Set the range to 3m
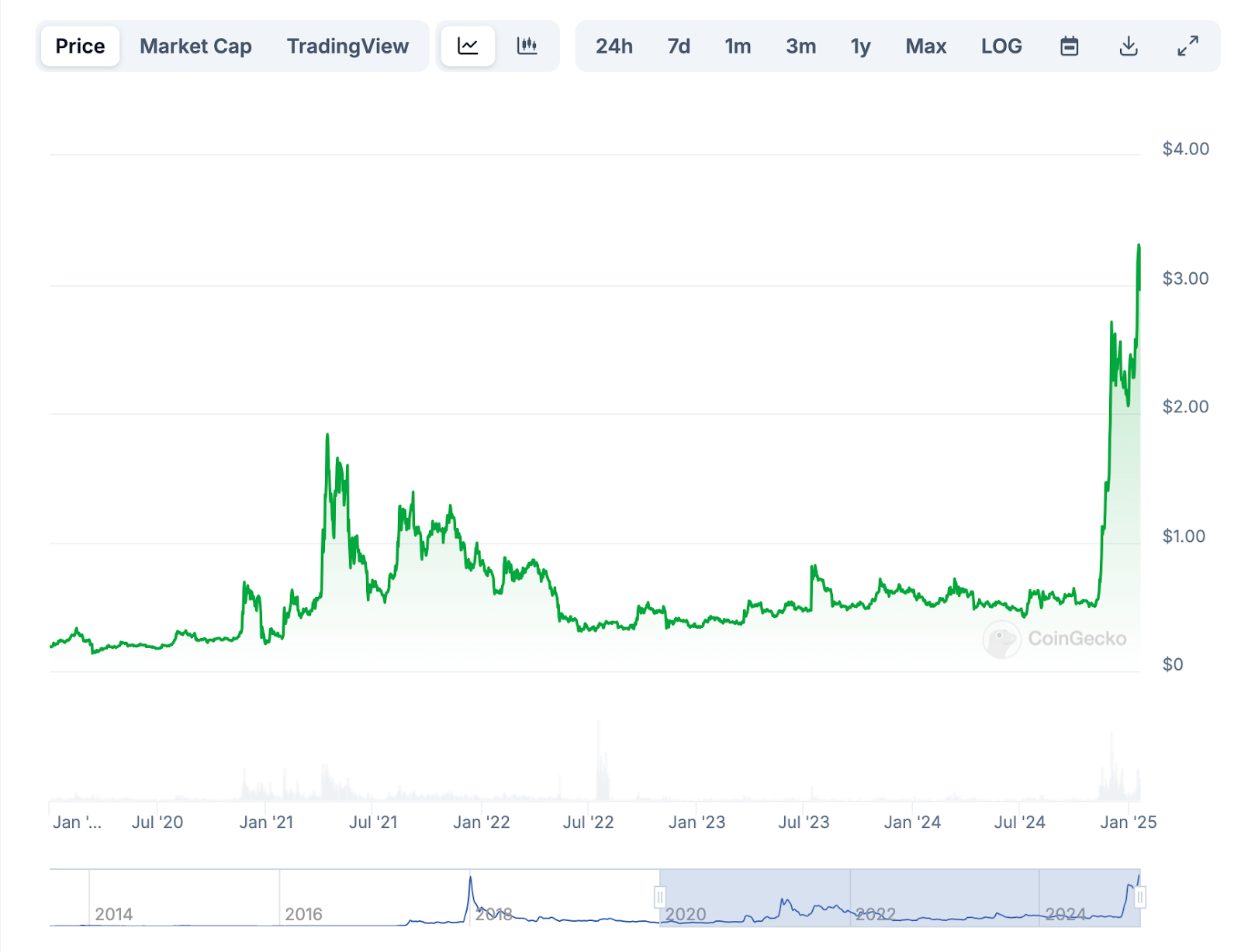Viewport: 1241px width, 952px height. (800, 47)
